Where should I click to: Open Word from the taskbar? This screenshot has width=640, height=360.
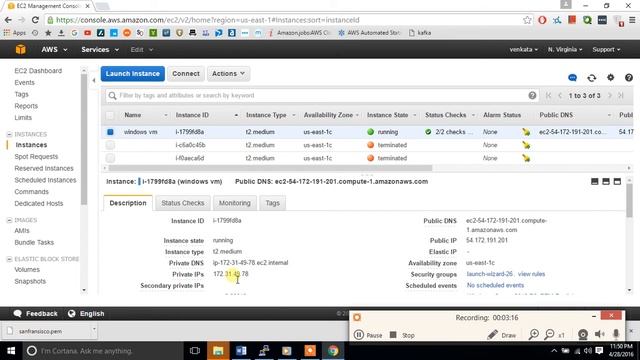coord(241,351)
